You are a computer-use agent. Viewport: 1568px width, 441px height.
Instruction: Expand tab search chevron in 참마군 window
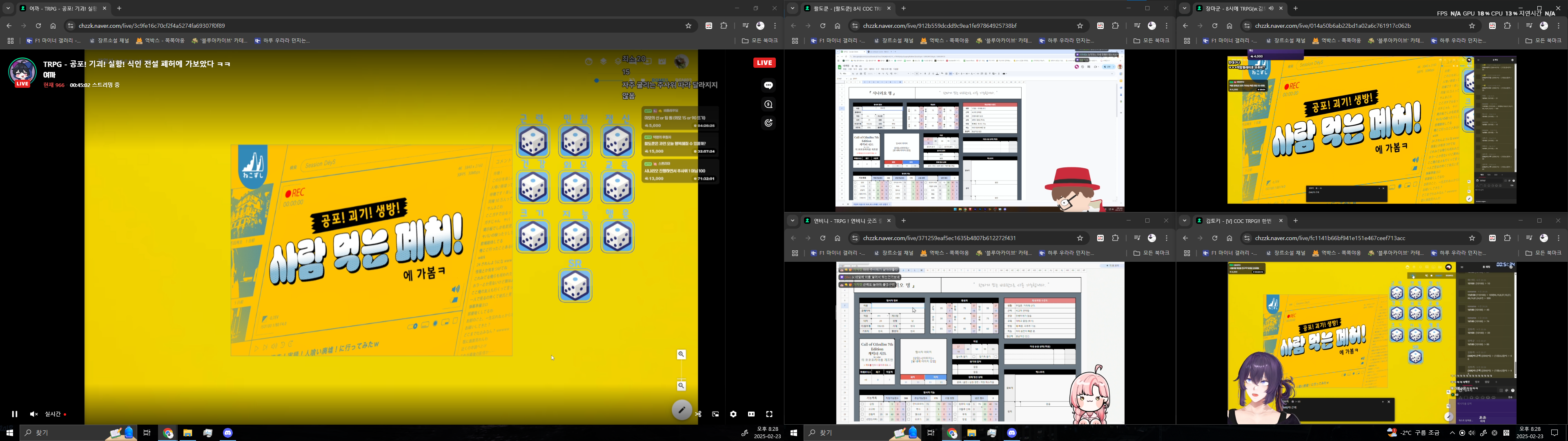pyautogui.click(x=1185, y=9)
